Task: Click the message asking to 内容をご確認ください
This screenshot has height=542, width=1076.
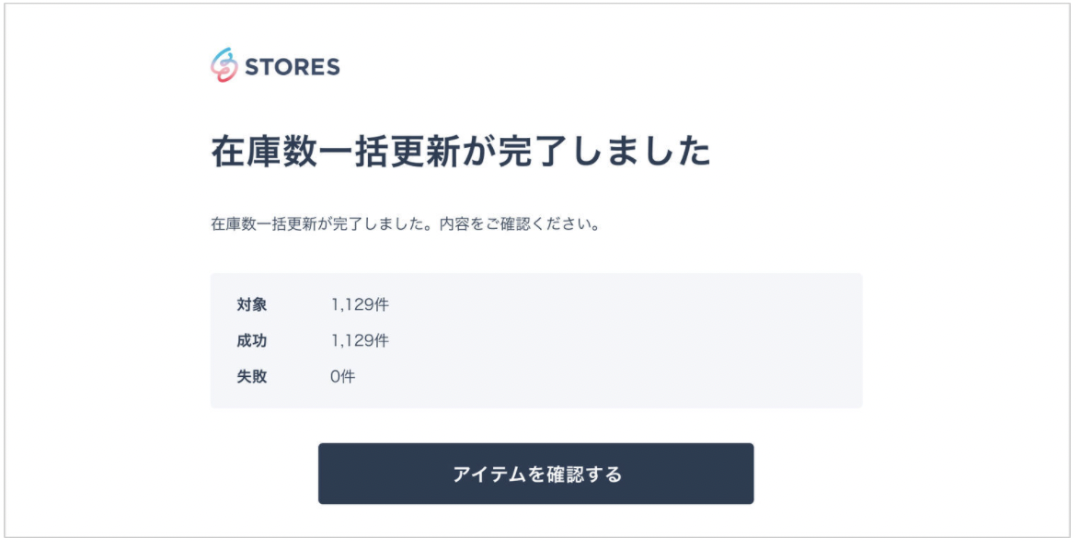Action: [406, 224]
